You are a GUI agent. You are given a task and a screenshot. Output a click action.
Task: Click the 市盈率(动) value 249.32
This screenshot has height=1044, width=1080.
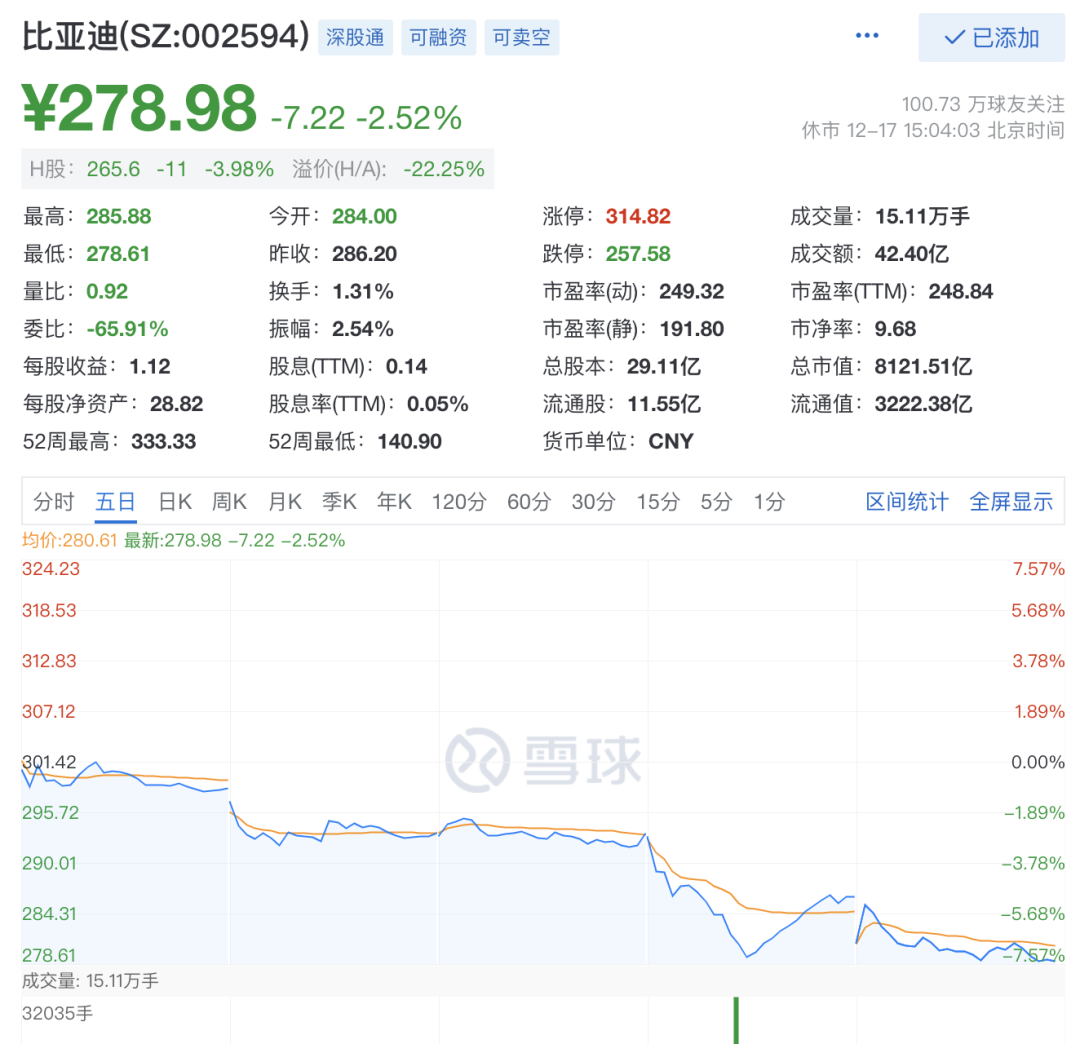tap(692, 291)
